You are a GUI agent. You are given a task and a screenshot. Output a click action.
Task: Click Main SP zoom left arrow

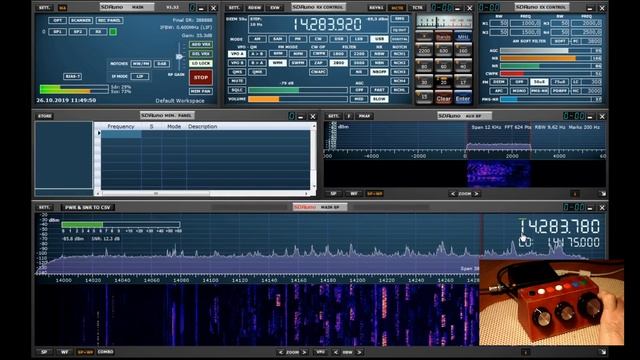pyautogui.click(x=281, y=352)
